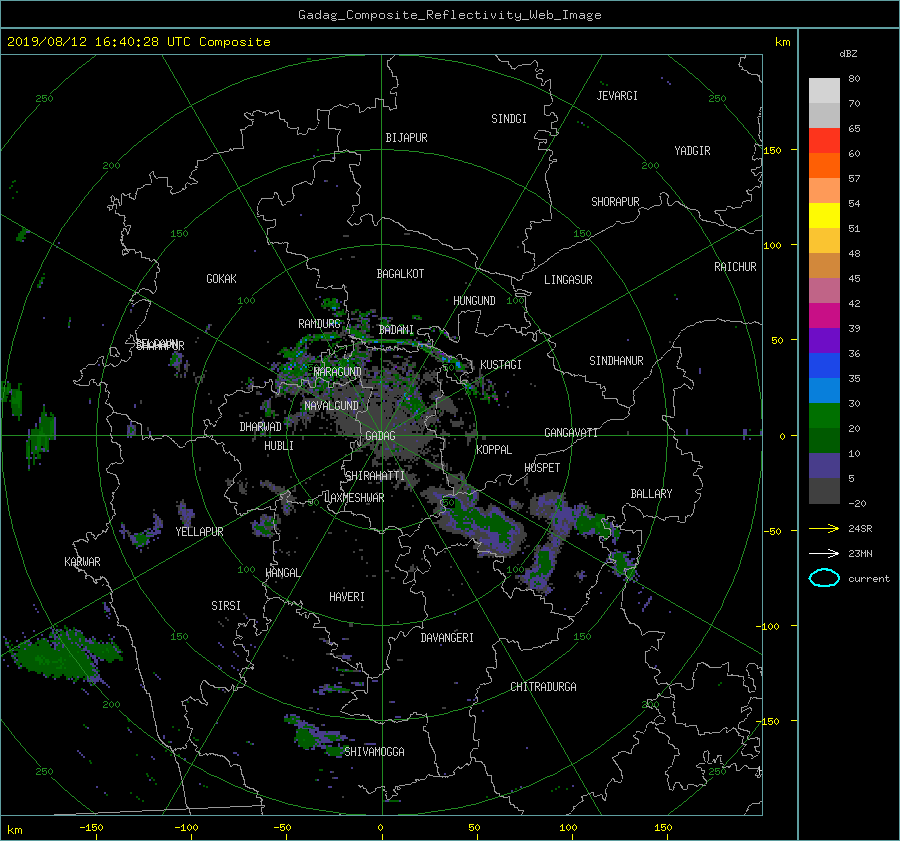The image size is (900, 841).
Task: Click the LINGASUR city label
Action: [x=568, y=280]
